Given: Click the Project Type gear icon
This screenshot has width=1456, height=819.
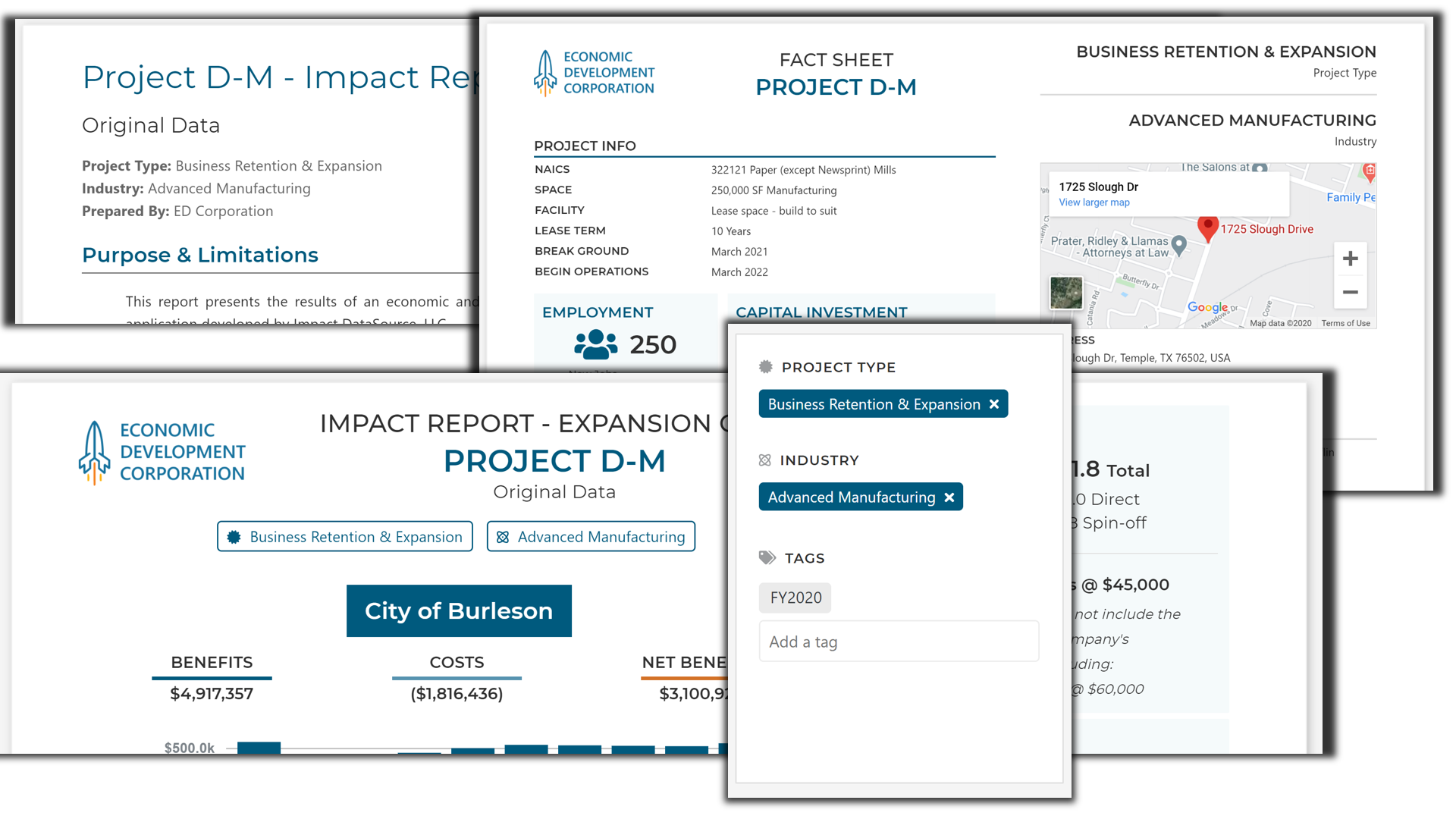Looking at the screenshot, I should [x=766, y=367].
